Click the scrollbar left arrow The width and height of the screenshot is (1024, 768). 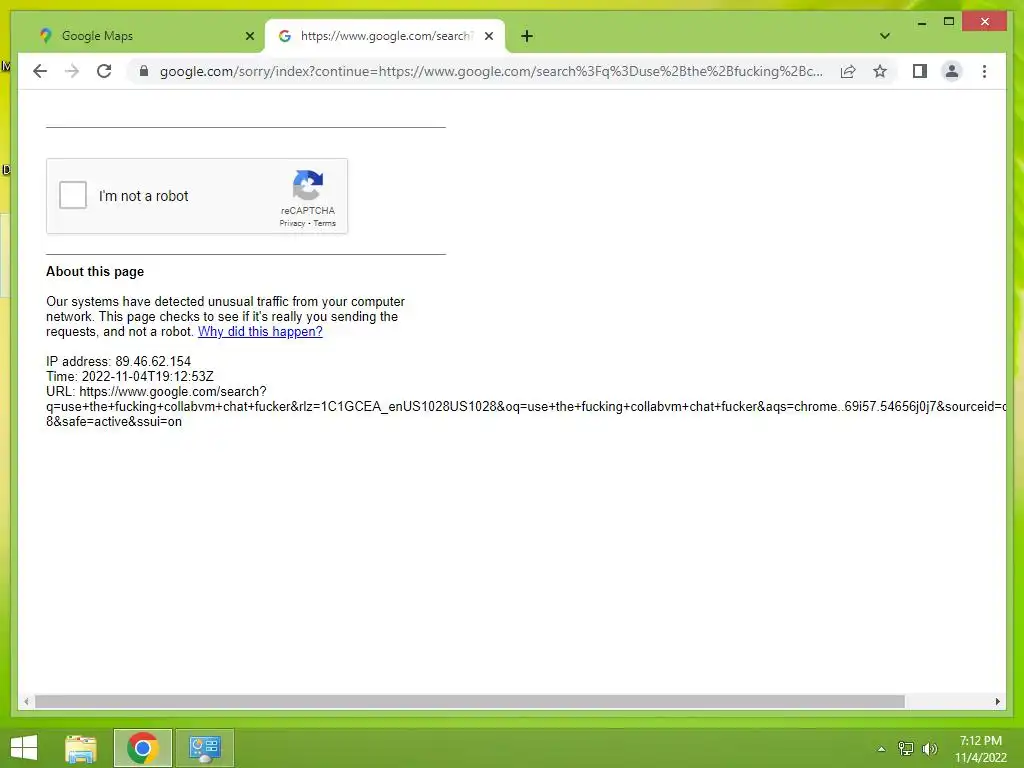pyautogui.click(x=26, y=701)
